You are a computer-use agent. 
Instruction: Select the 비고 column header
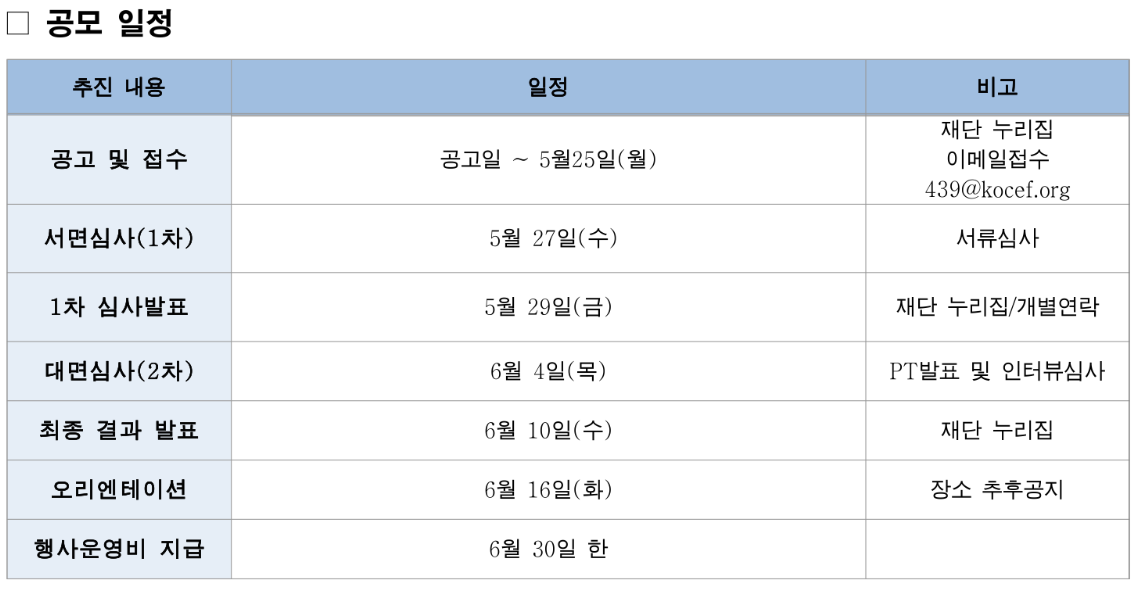(997, 87)
